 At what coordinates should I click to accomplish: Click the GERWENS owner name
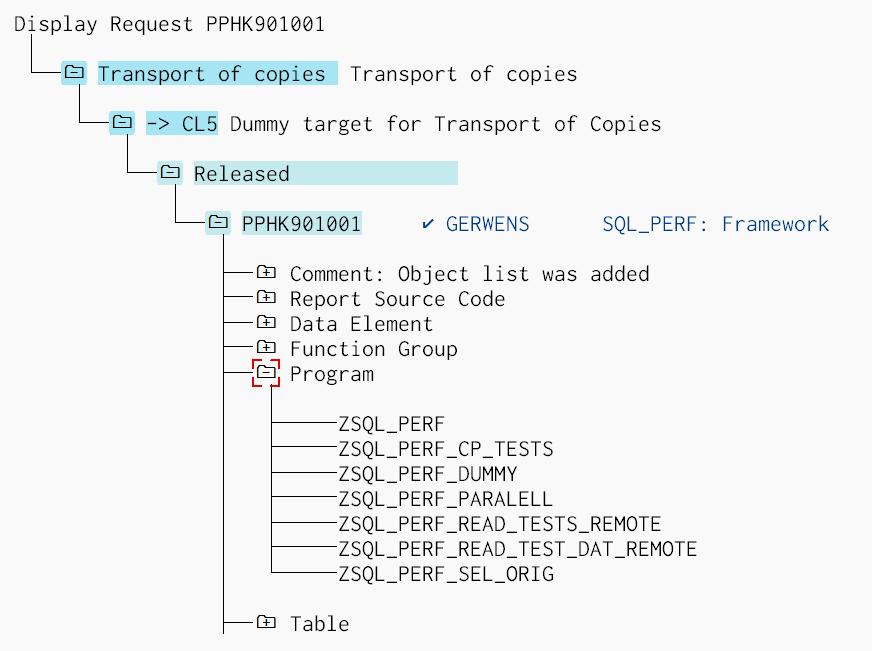pos(487,224)
